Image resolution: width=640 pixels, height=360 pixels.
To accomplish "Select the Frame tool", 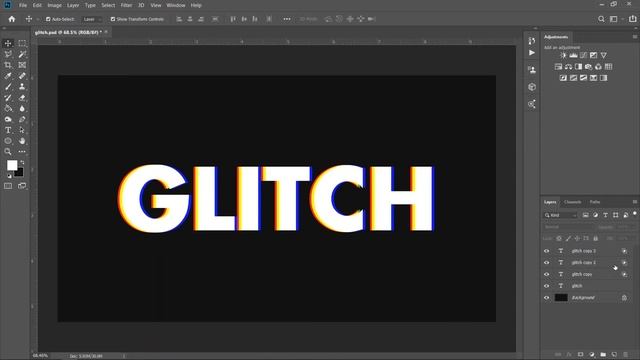I will (x=22, y=65).
